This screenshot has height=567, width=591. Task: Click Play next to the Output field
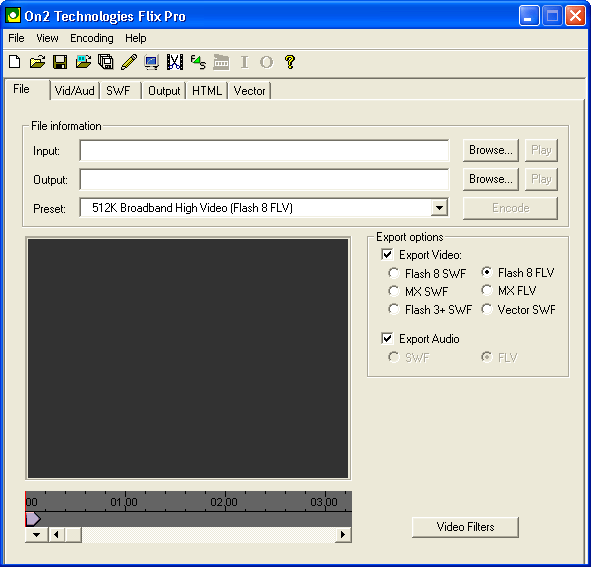[x=541, y=179]
